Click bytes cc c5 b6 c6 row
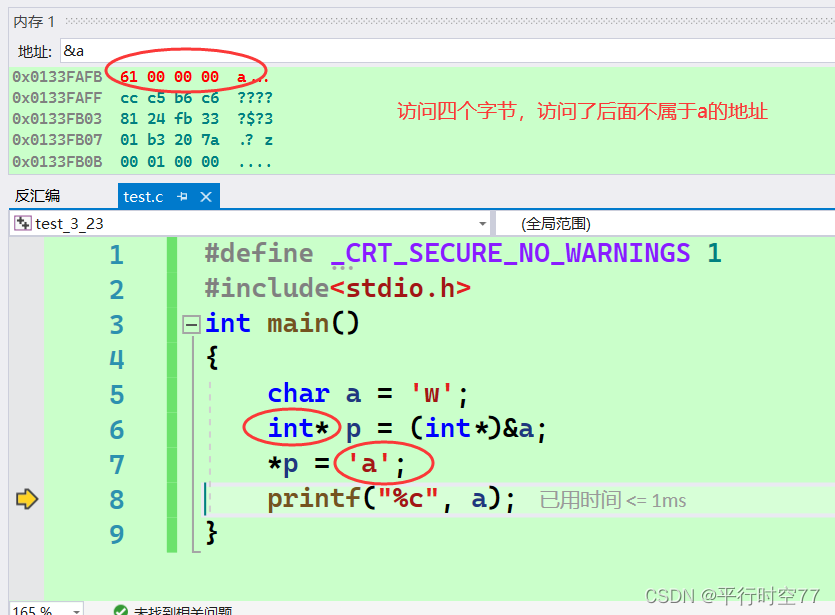Image resolution: width=835 pixels, height=615 pixels. (170, 98)
